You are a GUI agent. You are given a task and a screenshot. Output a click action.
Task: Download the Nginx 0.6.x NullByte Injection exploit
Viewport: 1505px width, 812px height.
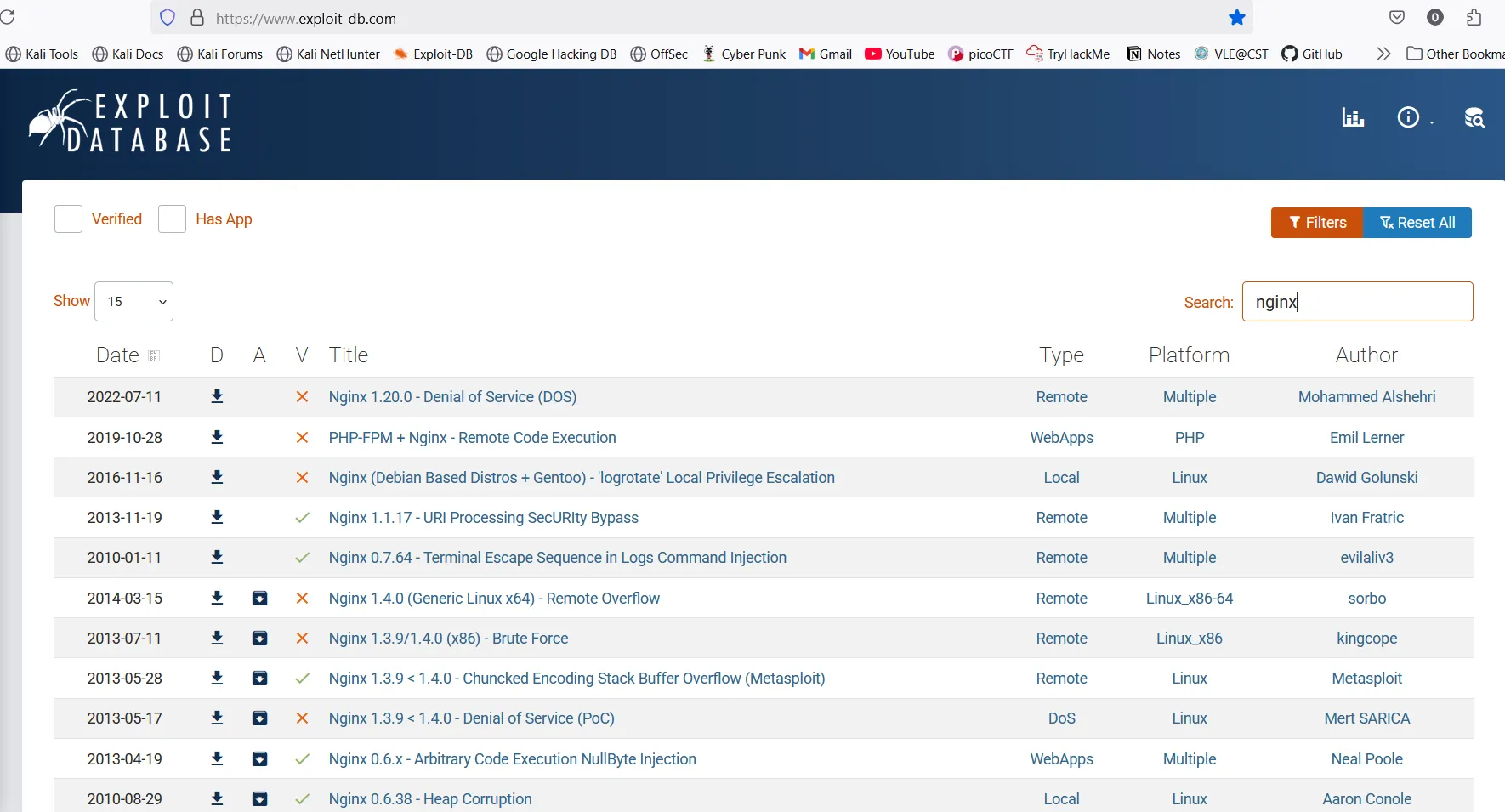point(217,758)
